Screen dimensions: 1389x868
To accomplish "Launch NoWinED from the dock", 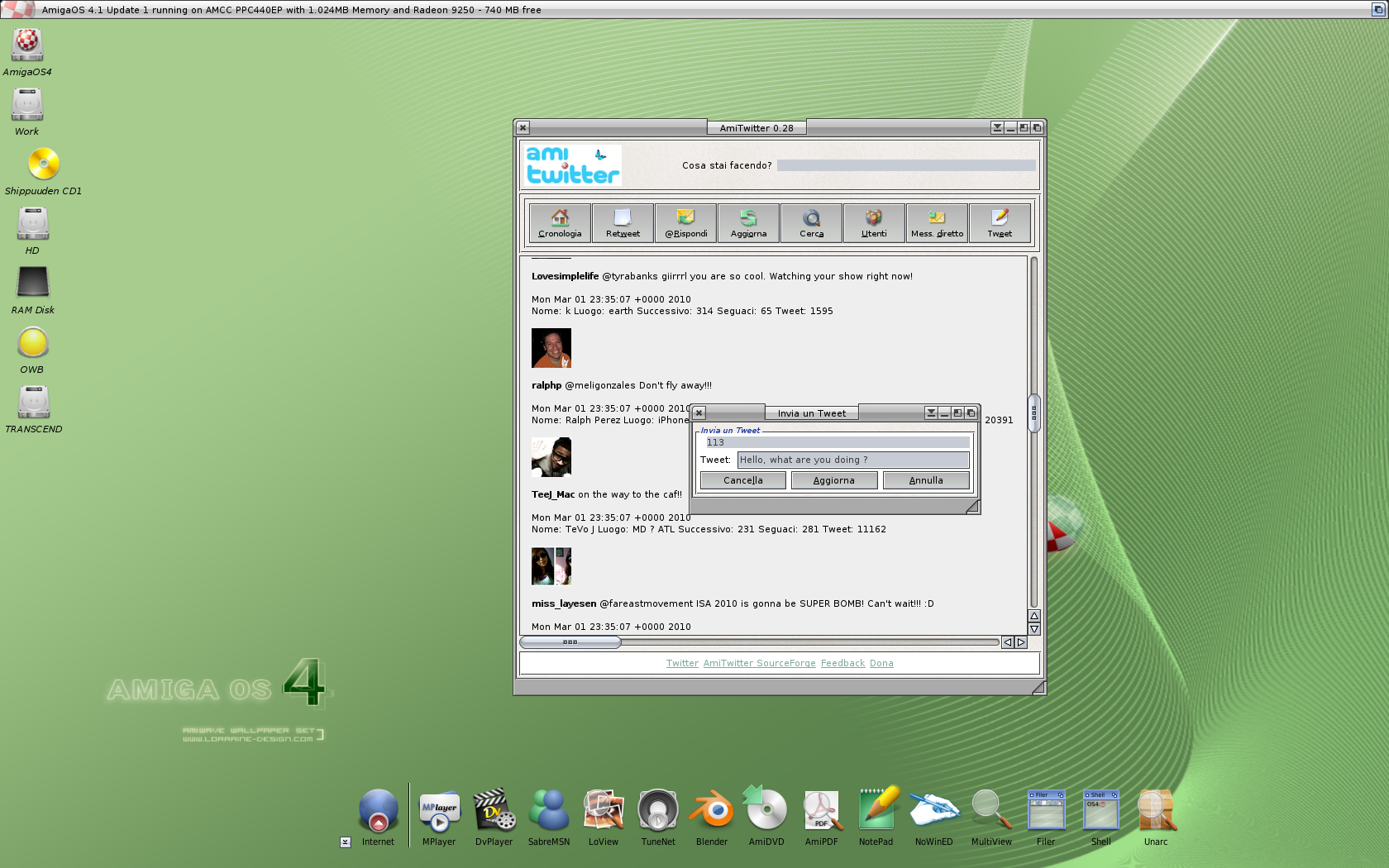I will point(934,811).
